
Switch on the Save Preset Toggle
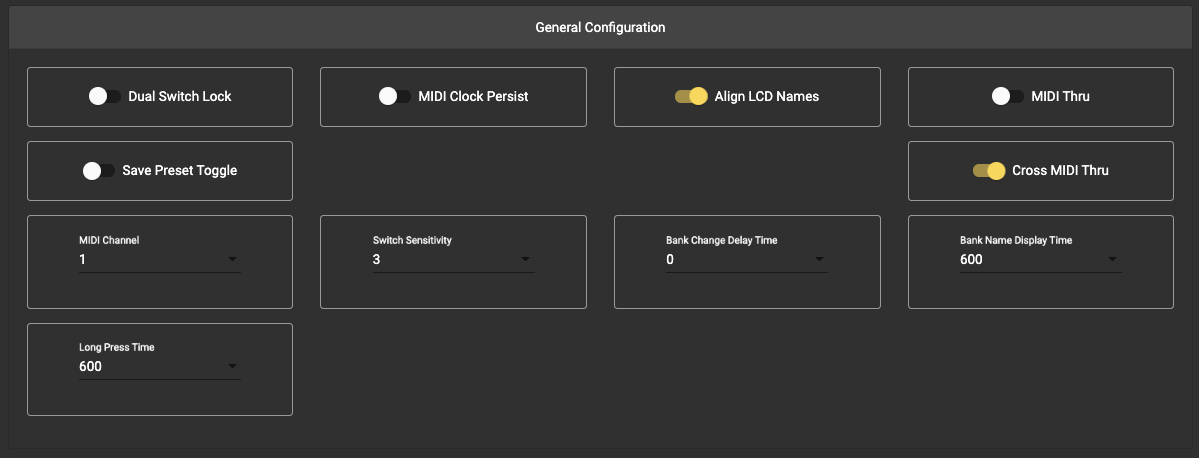[x=98, y=171]
